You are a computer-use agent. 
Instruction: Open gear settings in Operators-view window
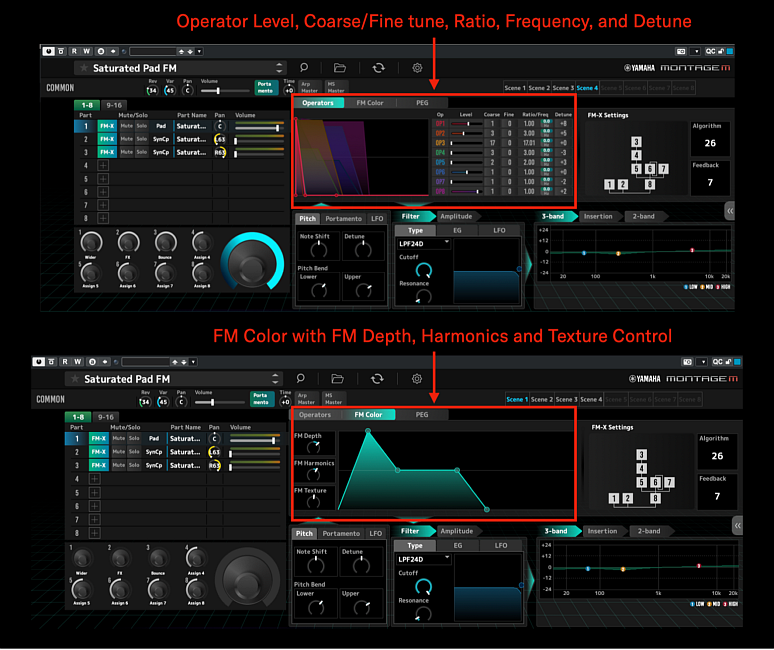[x=417, y=68]
